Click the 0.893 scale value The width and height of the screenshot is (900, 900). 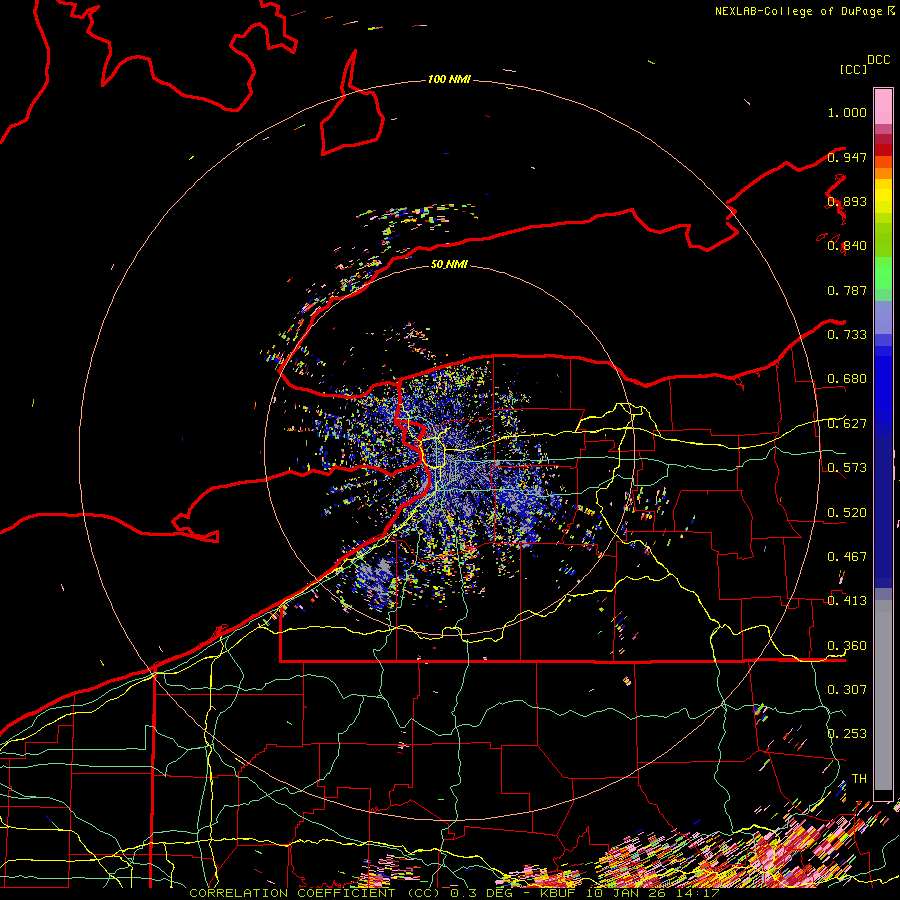[847, 201]
